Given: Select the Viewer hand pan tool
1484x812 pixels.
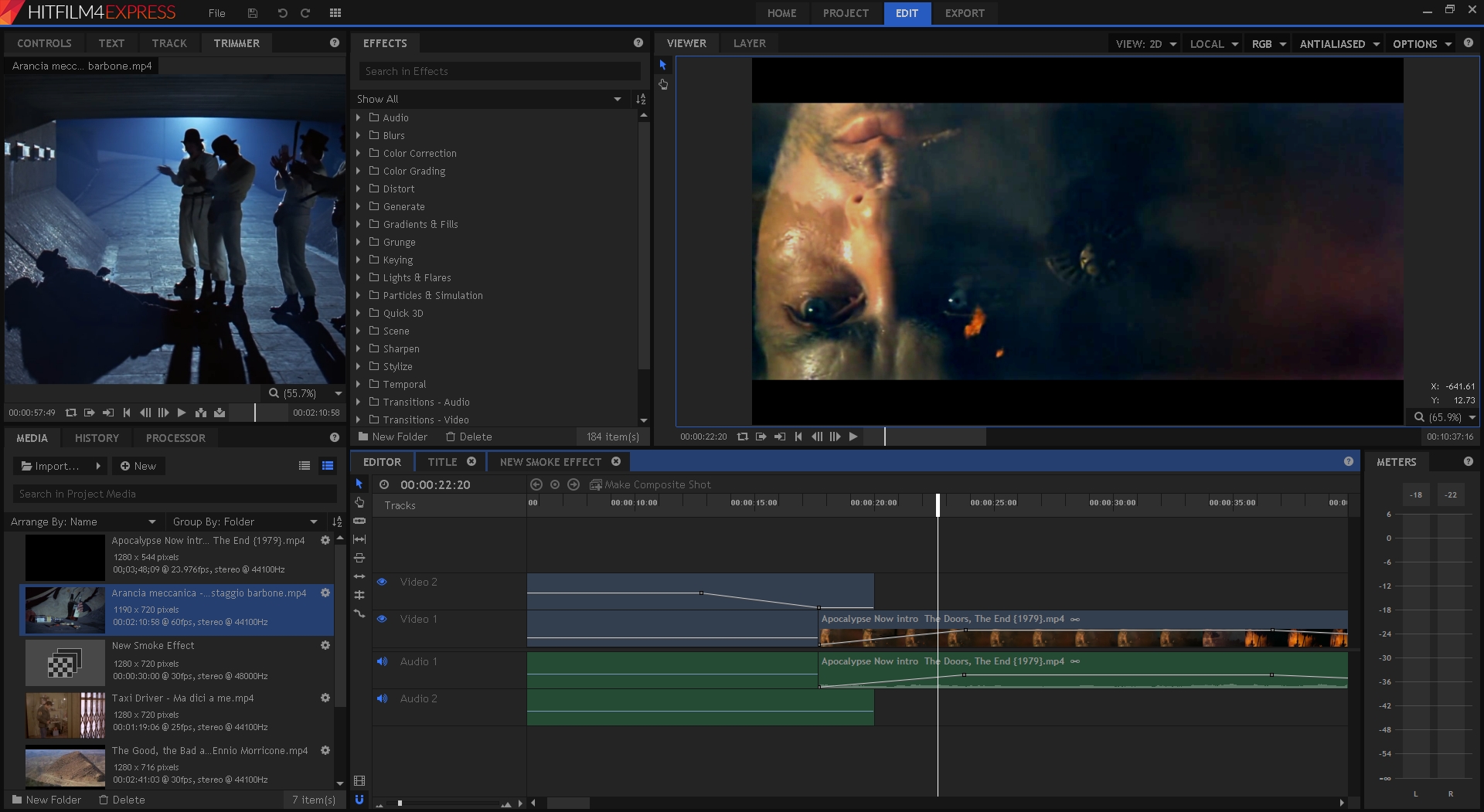Looking at the screenshot, I should tap(663, 84).
